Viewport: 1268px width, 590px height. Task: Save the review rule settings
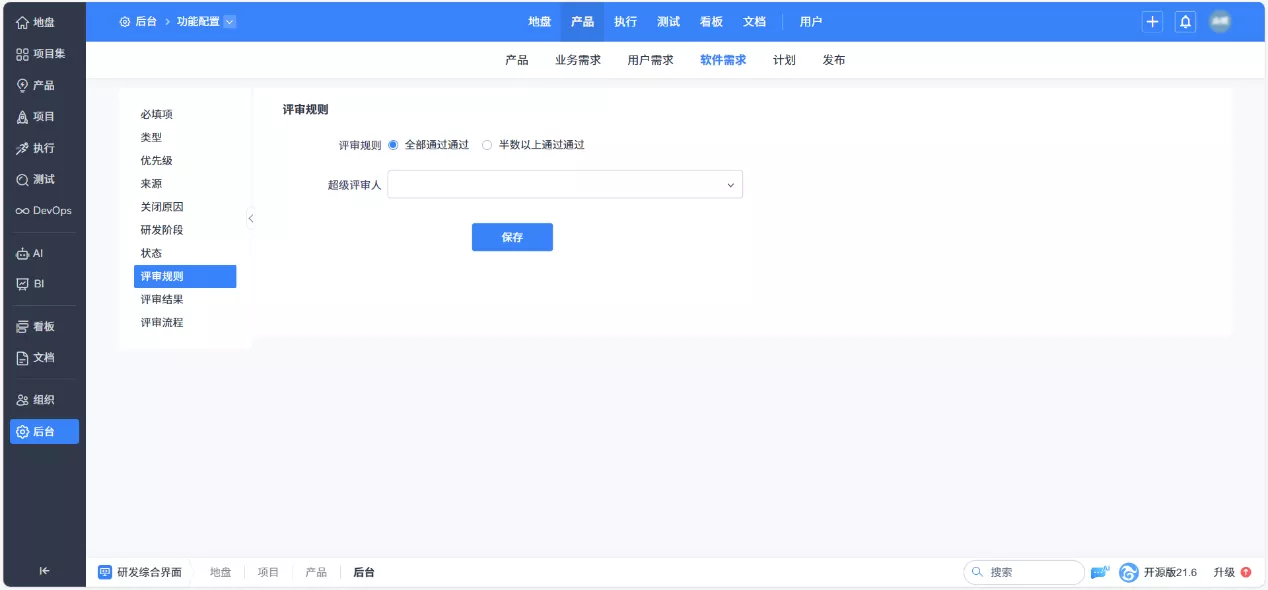point(512,237)
